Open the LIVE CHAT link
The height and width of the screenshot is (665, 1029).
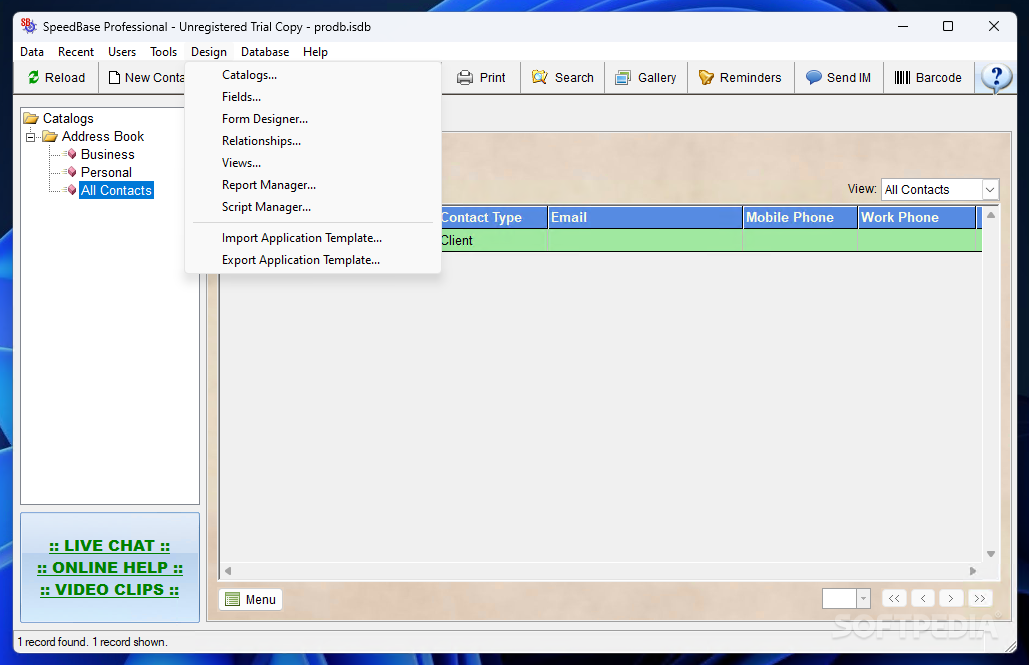[x=110, y=546]
